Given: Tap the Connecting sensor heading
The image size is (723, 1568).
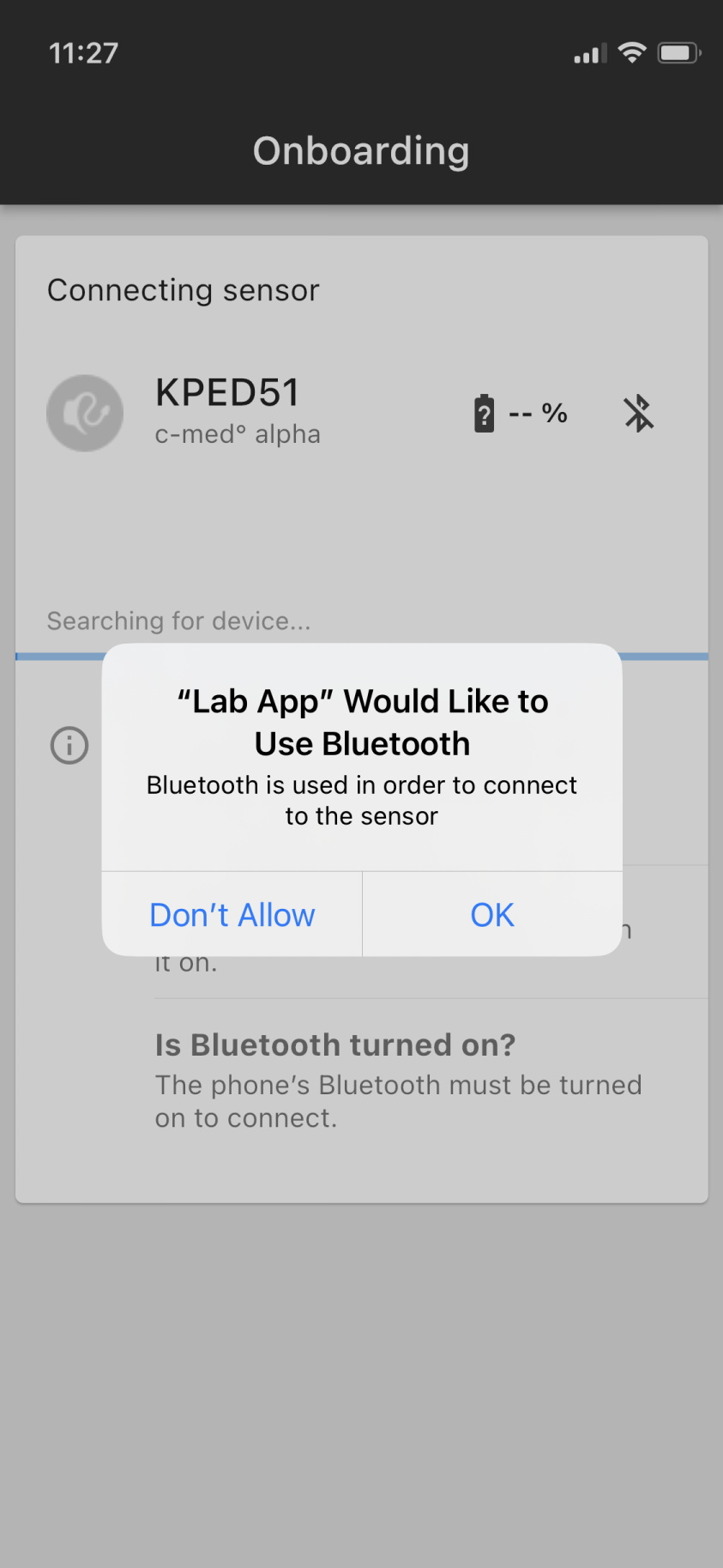Looking at the screenshot, I should (184, 290).
